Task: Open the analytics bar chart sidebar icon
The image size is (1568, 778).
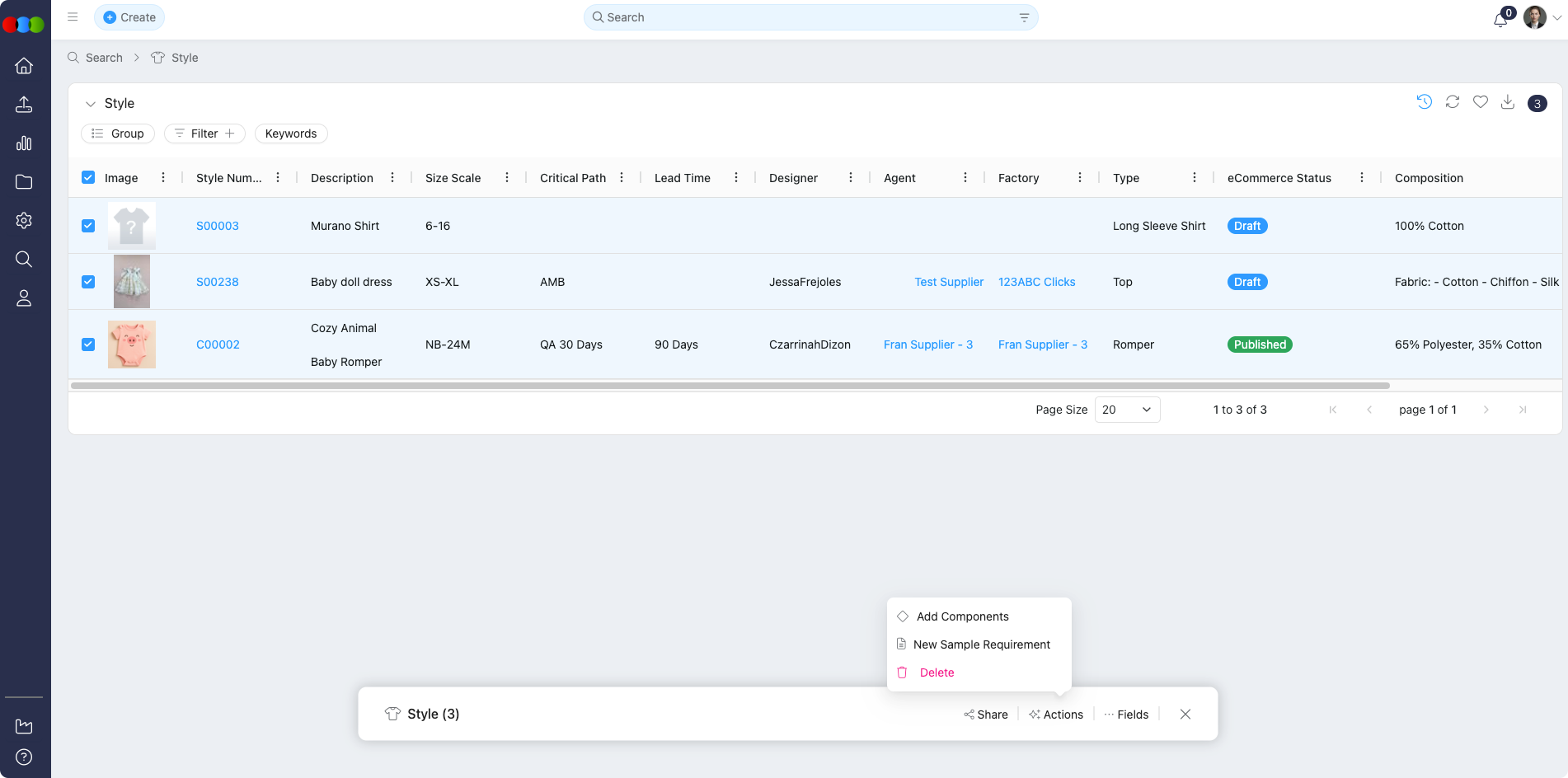Action: (24, 143)
